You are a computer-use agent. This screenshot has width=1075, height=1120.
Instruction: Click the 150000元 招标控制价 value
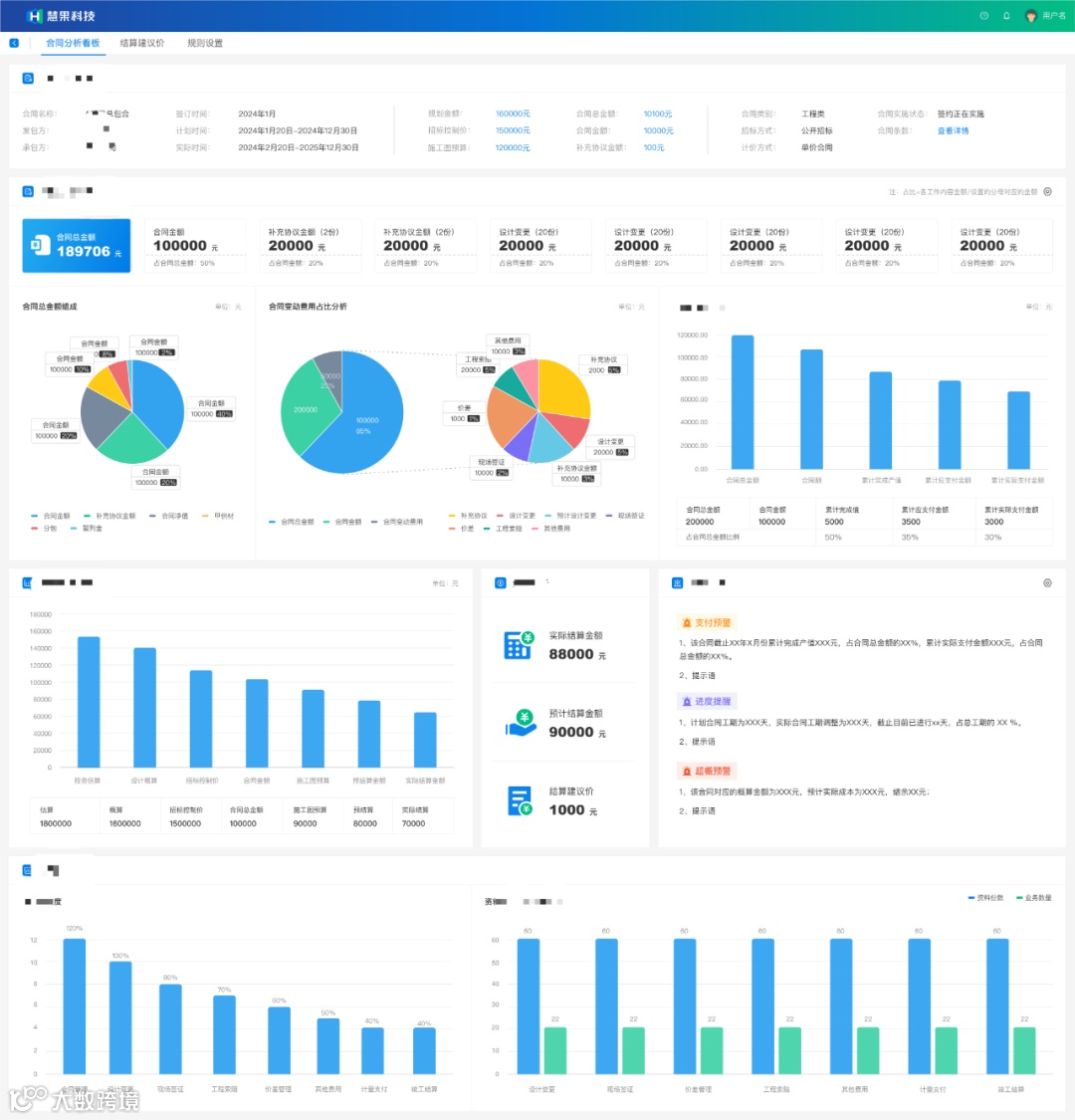[x=513, y=130]
